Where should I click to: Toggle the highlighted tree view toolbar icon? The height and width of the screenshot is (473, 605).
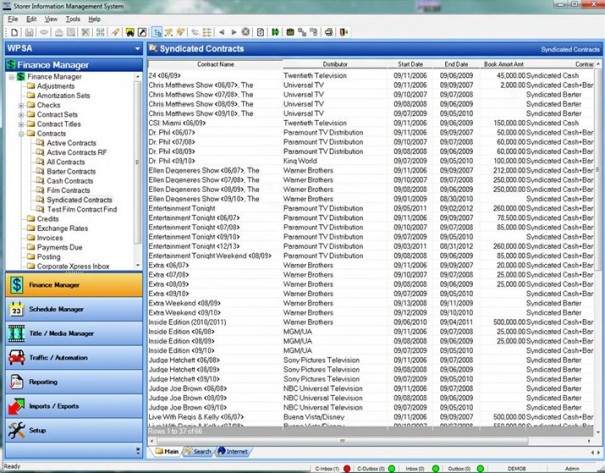pos(157,32)
